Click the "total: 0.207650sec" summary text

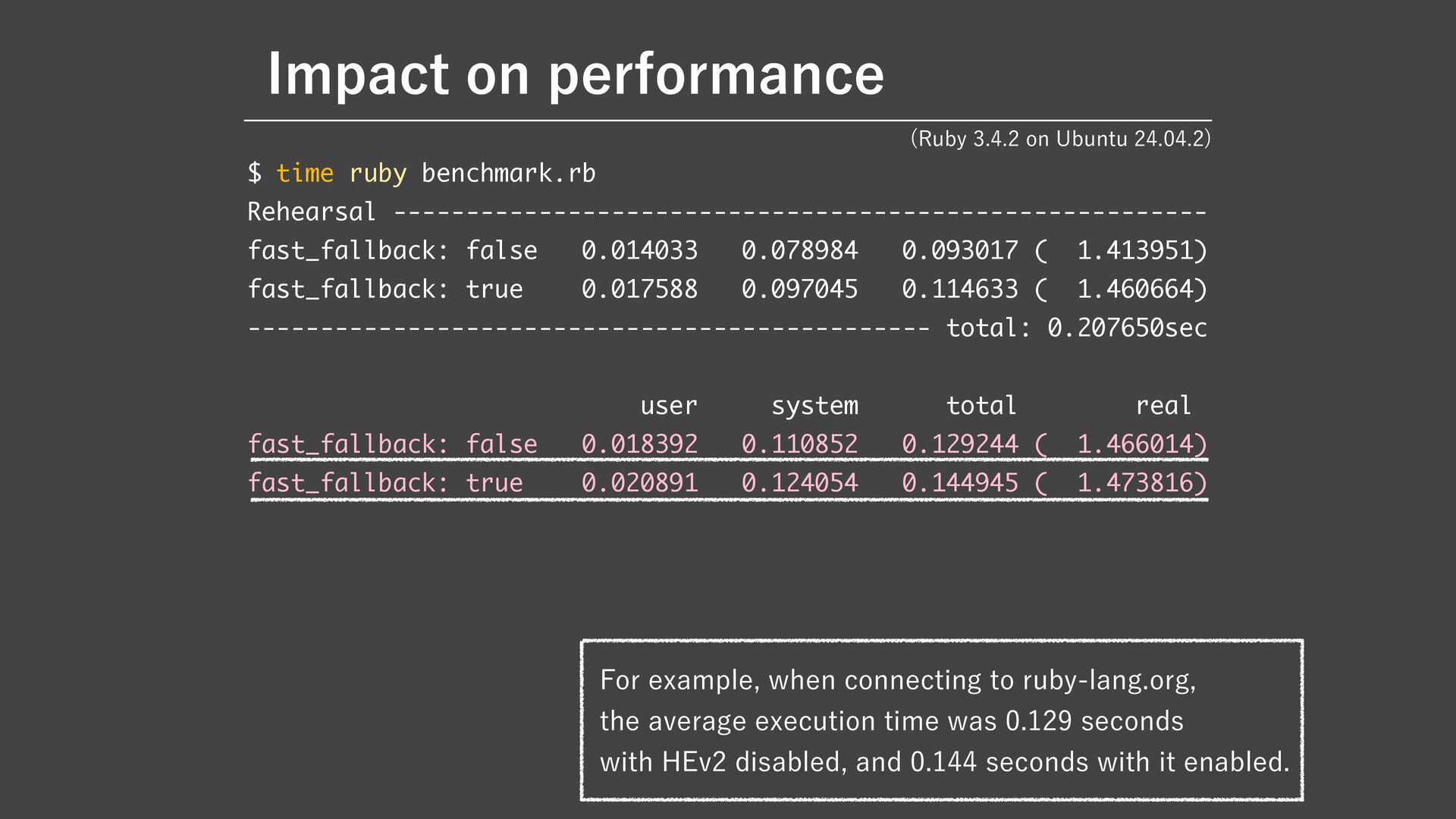coord(1076,328)
